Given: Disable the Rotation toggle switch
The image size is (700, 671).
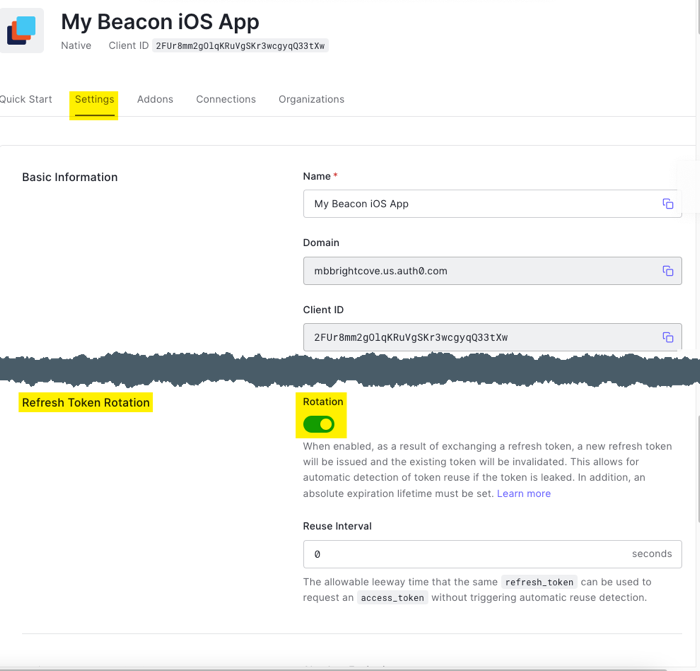Looking at the screenshot, I should (319, 424).
